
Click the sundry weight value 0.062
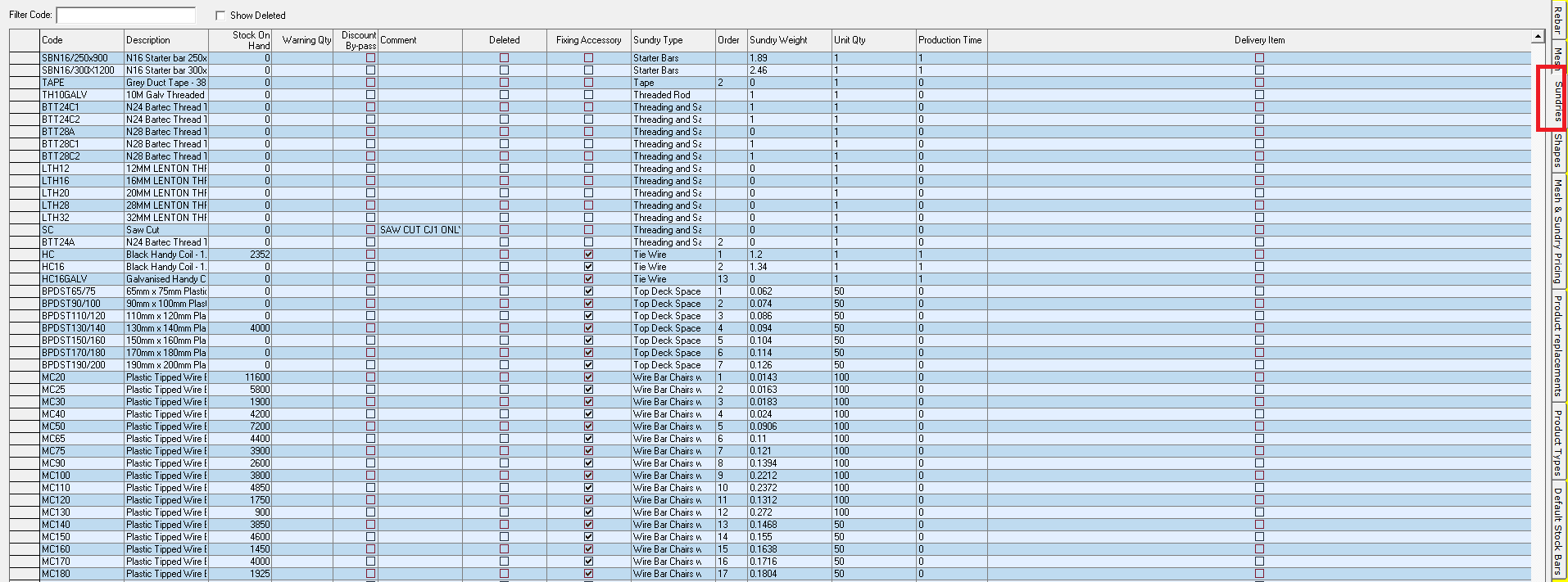[790, 291]
